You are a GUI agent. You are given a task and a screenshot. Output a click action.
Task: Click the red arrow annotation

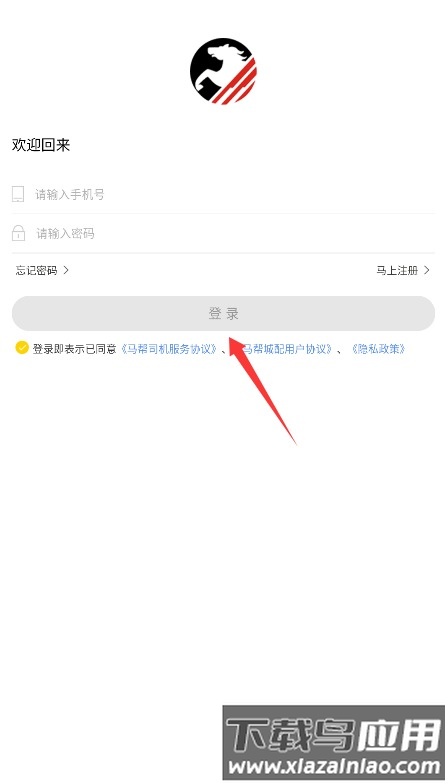pyautogui.click(x=262, y=390)
